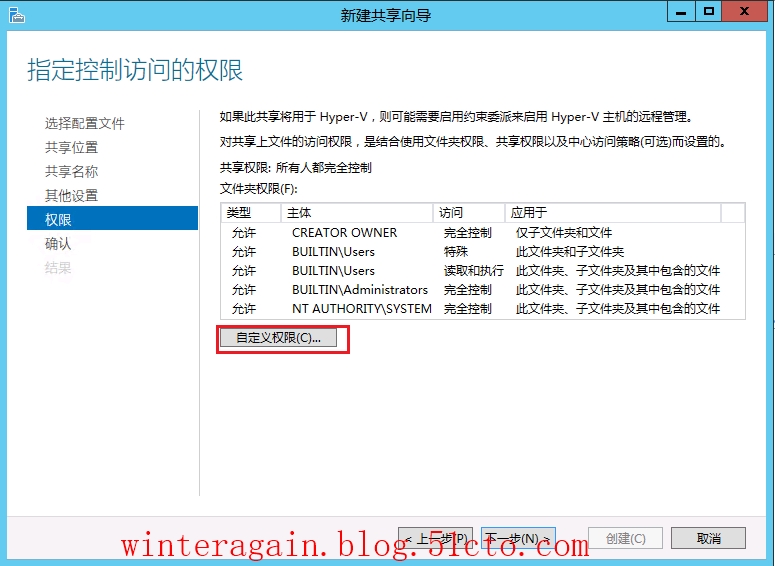Go to 共享位置 step
Image resolution: width=775 pixels, height=566 pixels.
71,147
